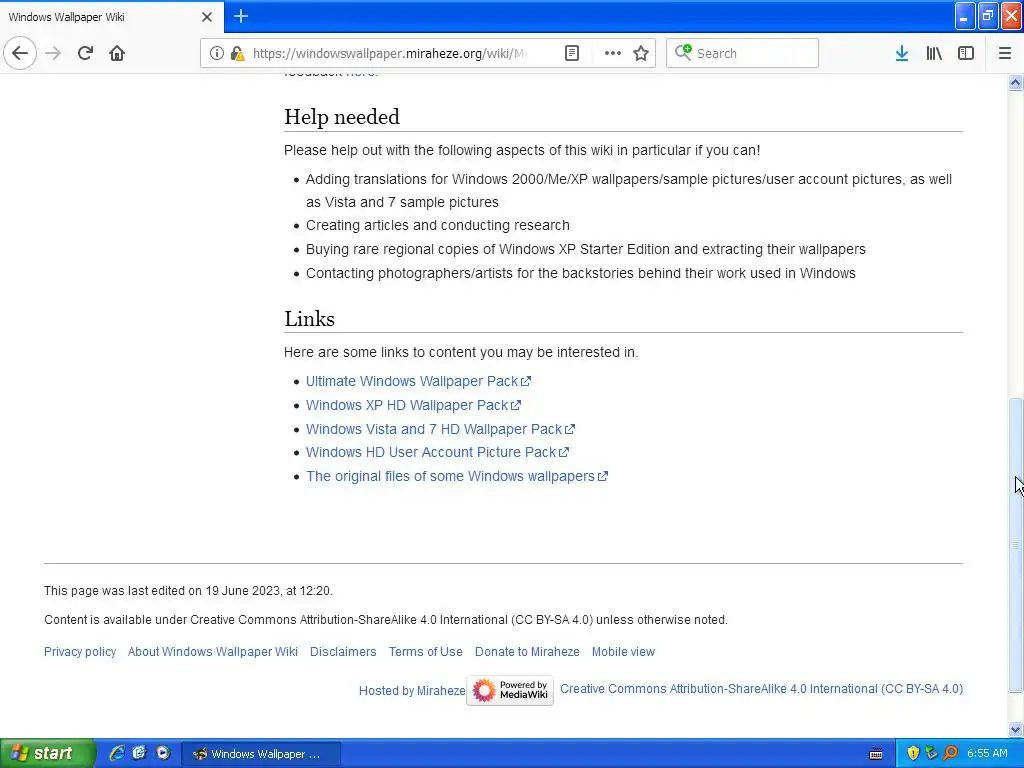Open Windows HD User Account Picture Pack
The height and width of the screenshot is (768, 1024).
(437, 453)
